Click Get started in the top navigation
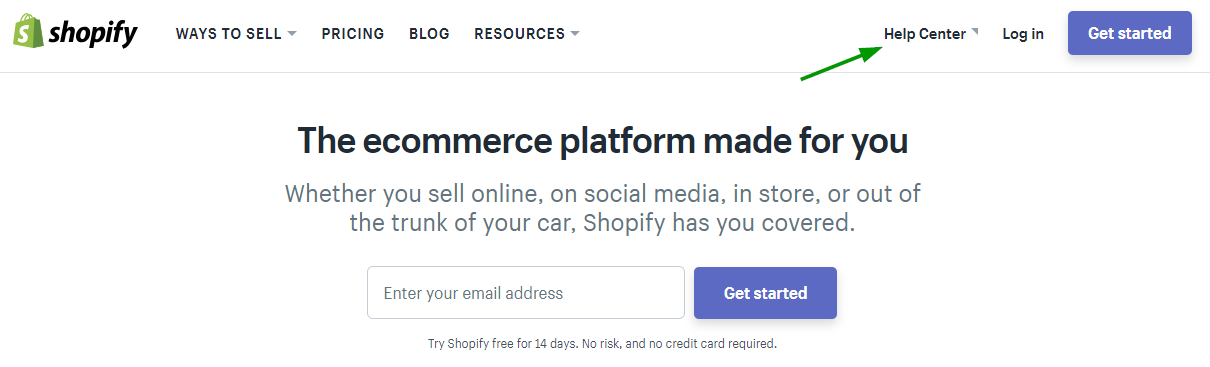The height and width of the screenshot is (367, 1210). click(1130, 33)
